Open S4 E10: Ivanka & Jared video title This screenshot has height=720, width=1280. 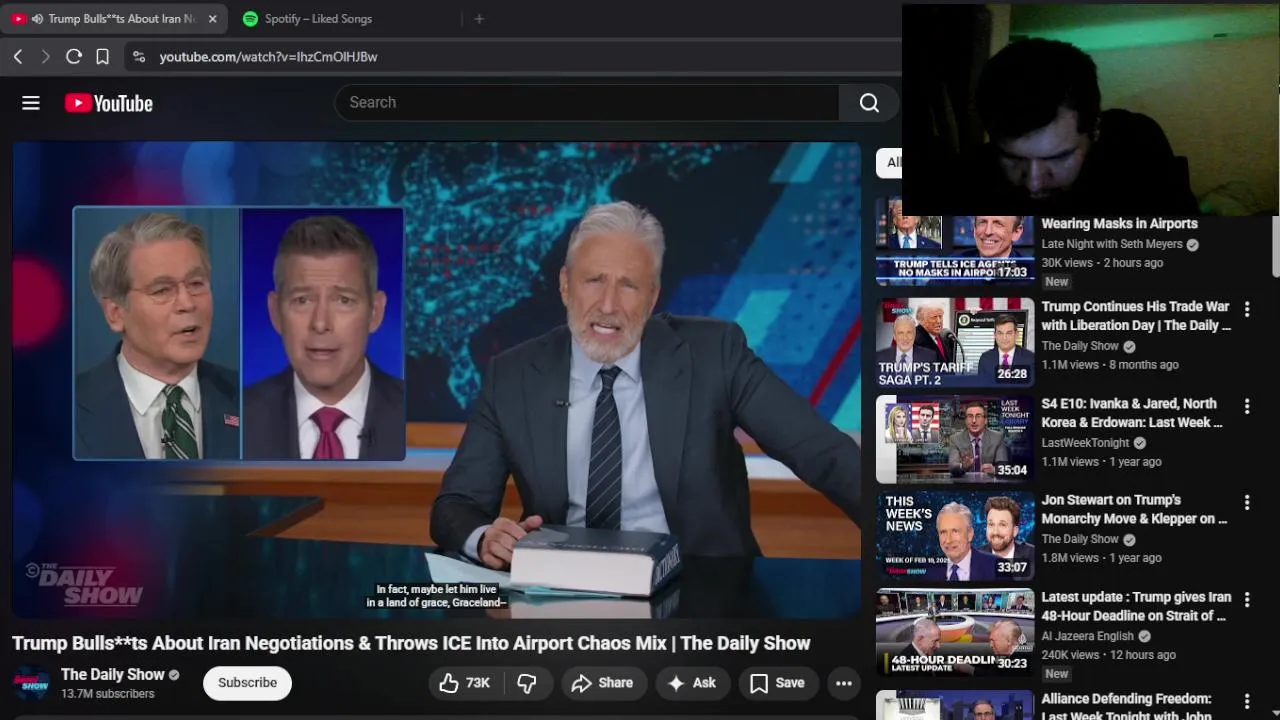(x=1132, y=413)
